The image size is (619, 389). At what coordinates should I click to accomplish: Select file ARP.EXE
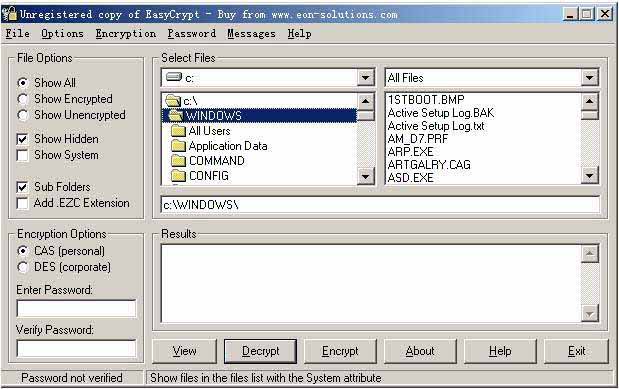tap(411, 152)
